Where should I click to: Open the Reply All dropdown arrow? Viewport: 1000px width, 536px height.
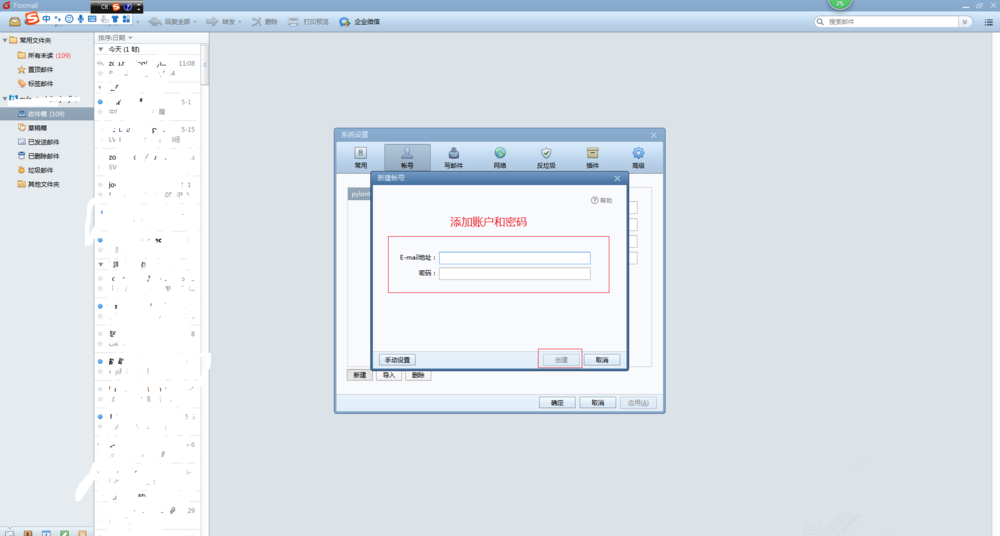[x=195, y=22]
